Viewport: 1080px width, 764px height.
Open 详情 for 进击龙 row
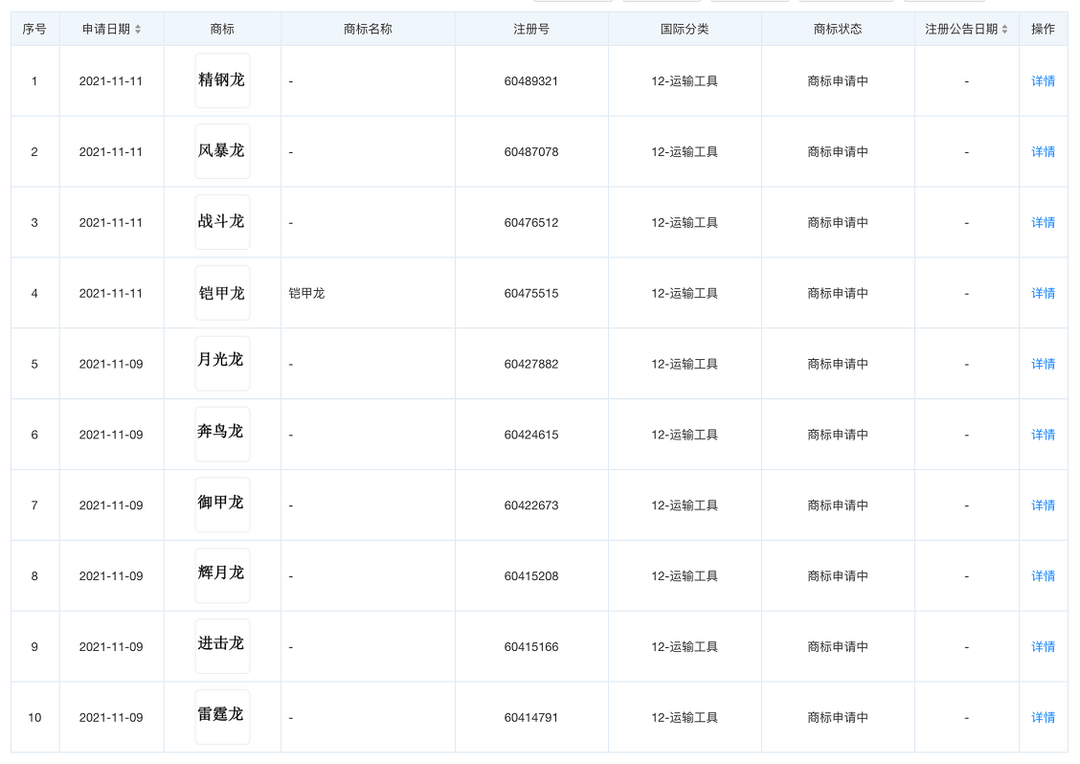click(x=1043, y=647)
